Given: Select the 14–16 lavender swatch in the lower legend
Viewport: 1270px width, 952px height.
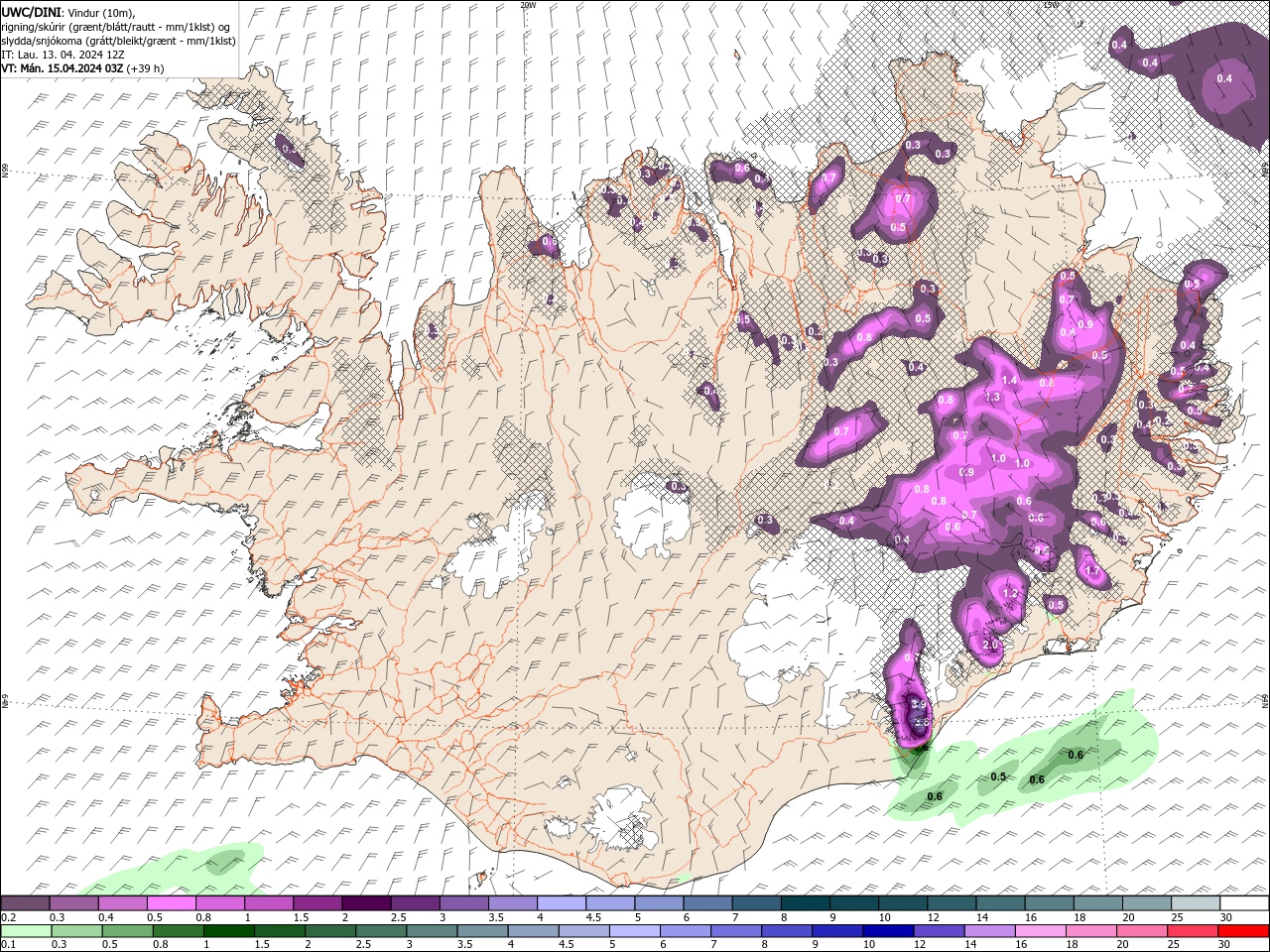Looking at the screenshot, I should tap(990, 931).
